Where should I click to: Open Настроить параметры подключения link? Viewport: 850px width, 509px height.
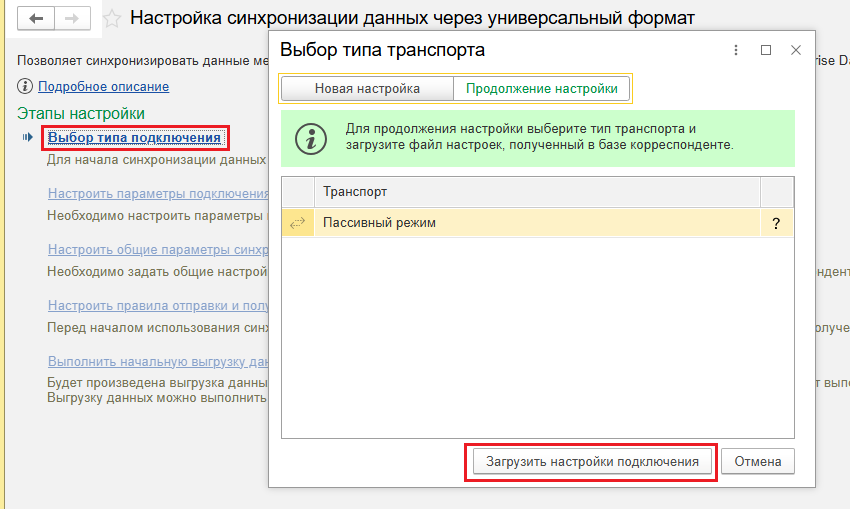158,194
